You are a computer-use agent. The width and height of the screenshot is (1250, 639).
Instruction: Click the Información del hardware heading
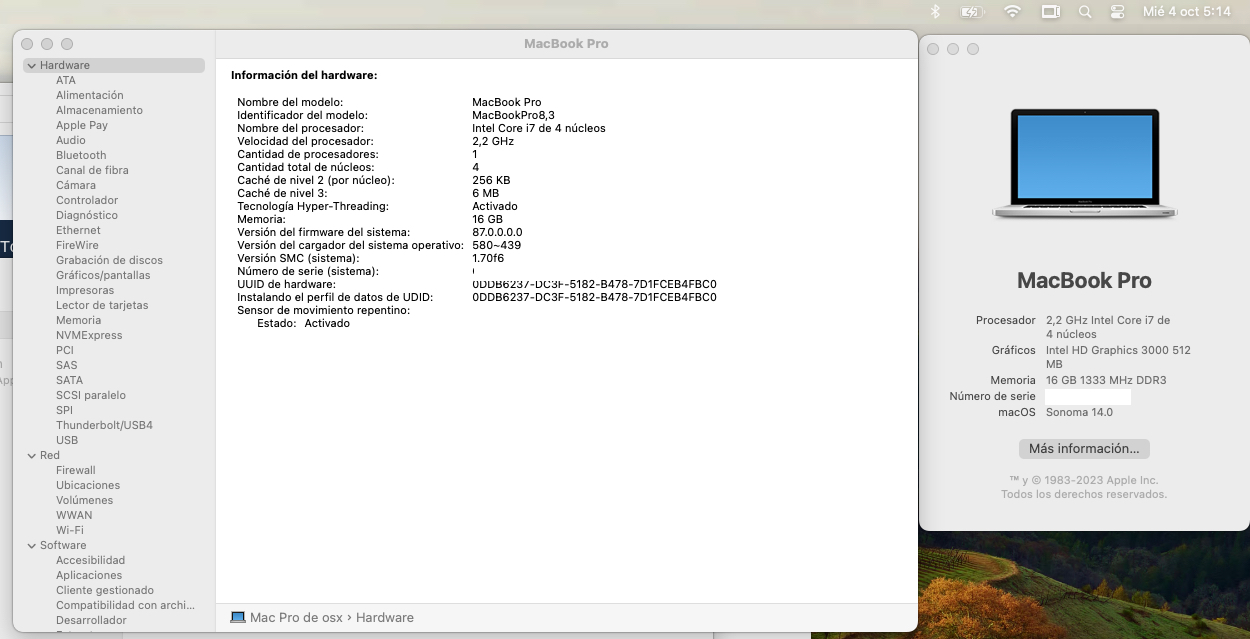coord(304,75)
